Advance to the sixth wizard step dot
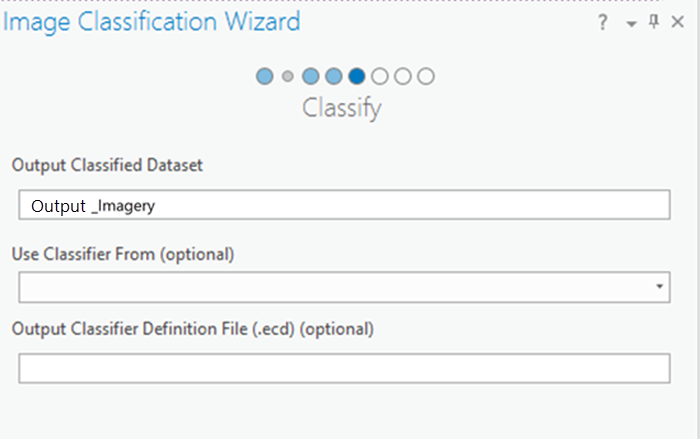Image resolution: width=700 pixels, height=439 pixels. [380, 76]
